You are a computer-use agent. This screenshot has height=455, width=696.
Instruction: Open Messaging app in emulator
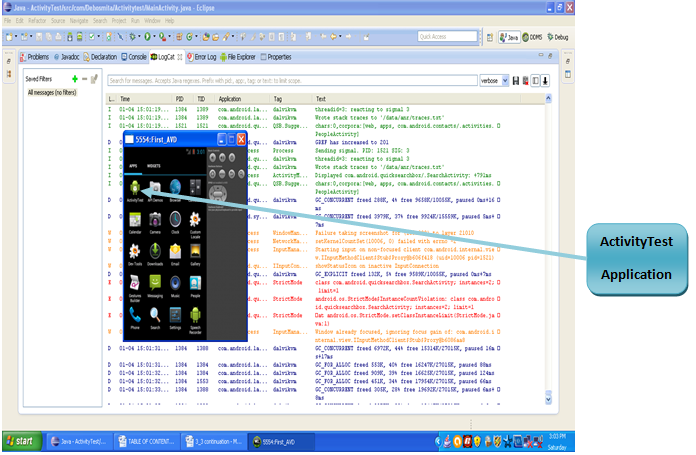[155, 286]
